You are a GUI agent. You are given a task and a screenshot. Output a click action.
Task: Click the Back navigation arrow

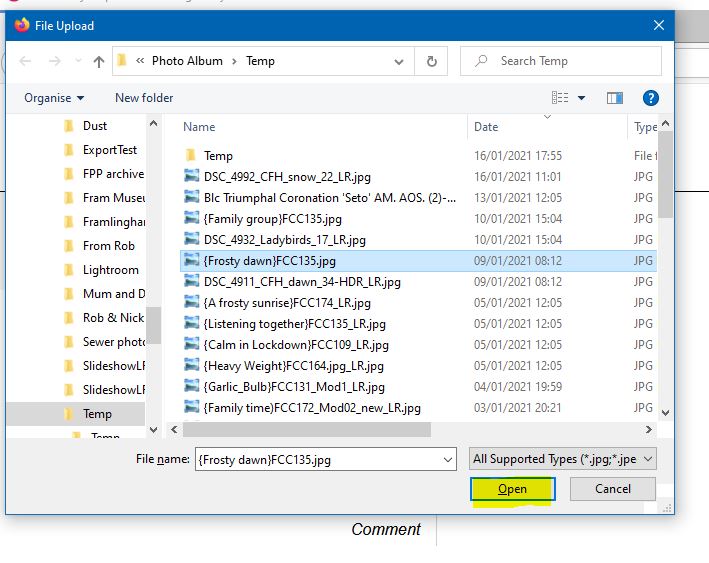pos(26,62)
